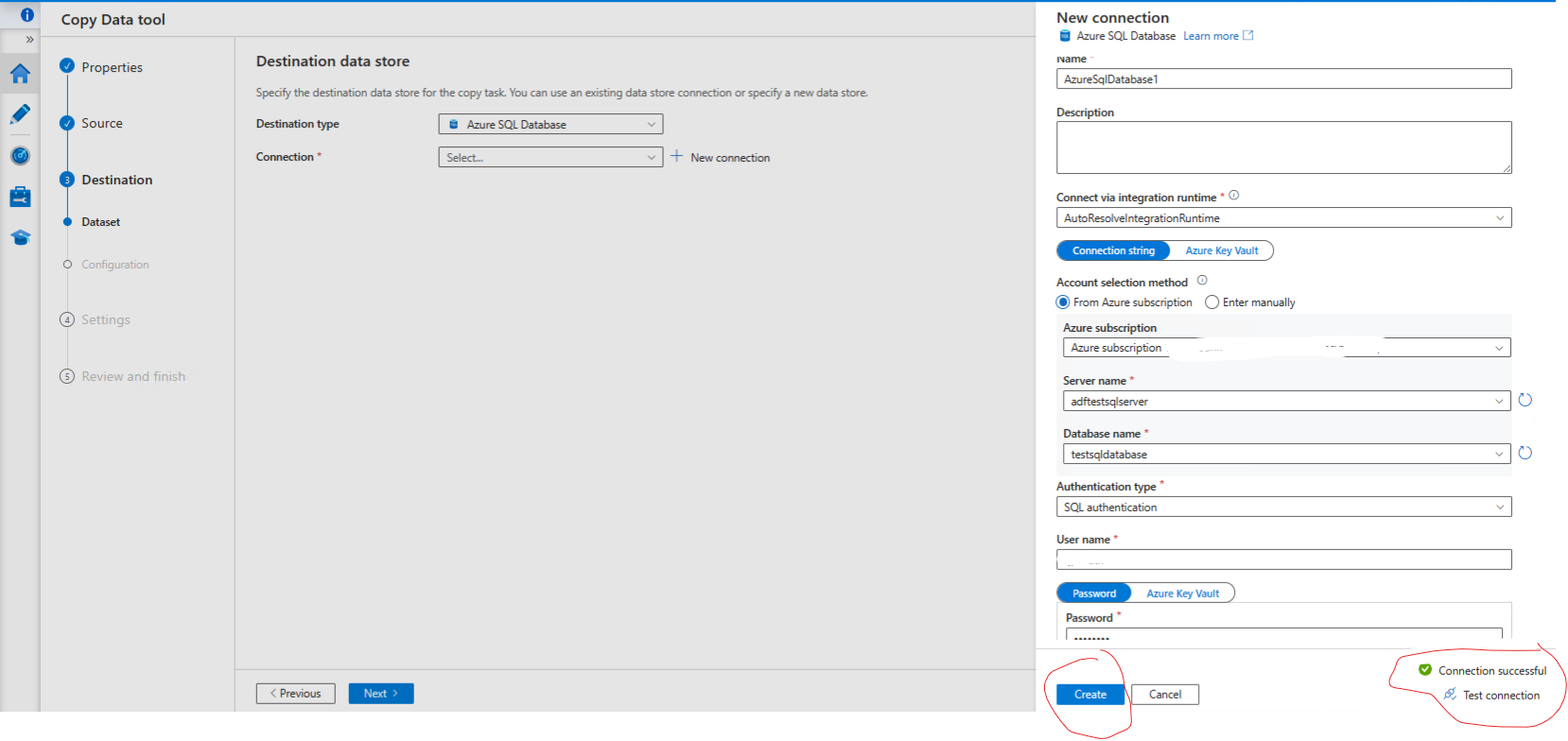Open the Azure subscription dropdown
Screen dimensions: 1568x741
[1286, 348]
